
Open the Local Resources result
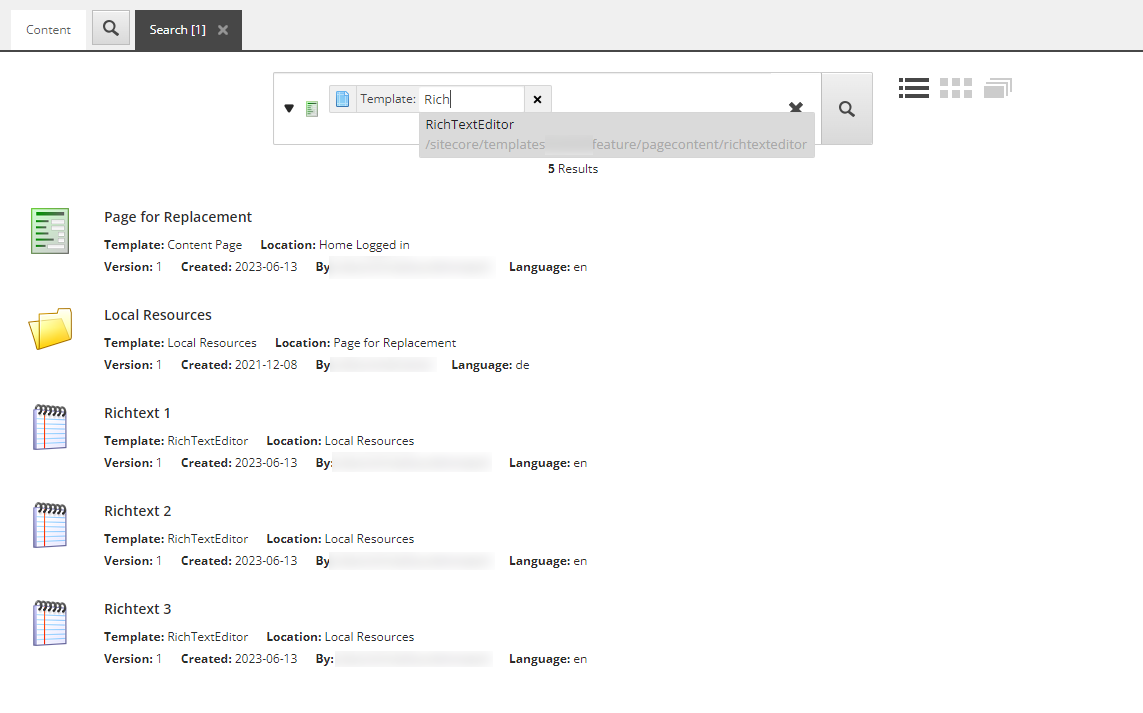pos(158,315)
